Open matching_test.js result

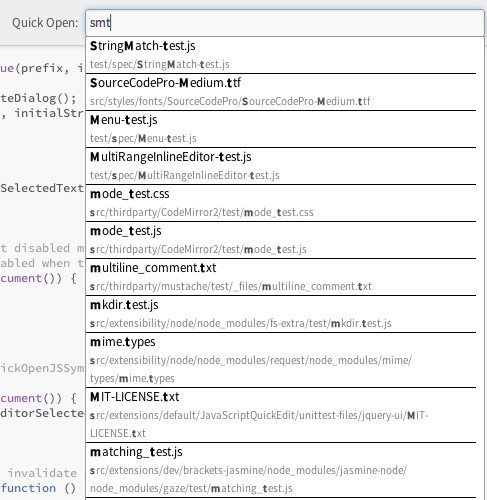281,470
